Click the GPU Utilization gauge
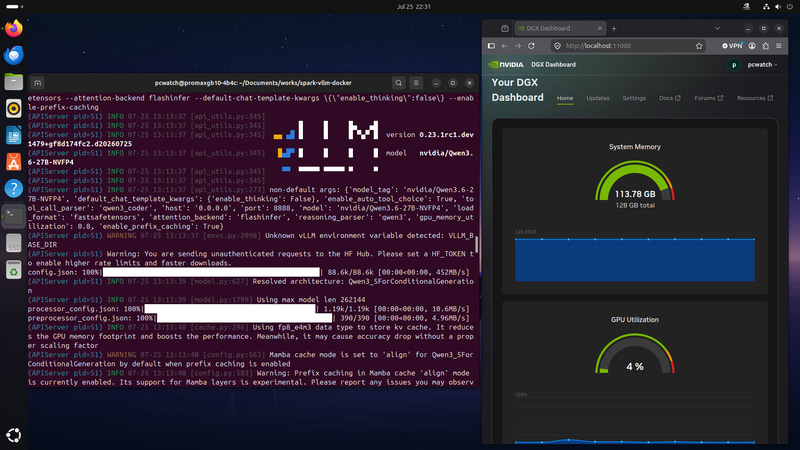Viewport: 800px width, 450px height. pyautogui.click(x=635, y=353)
